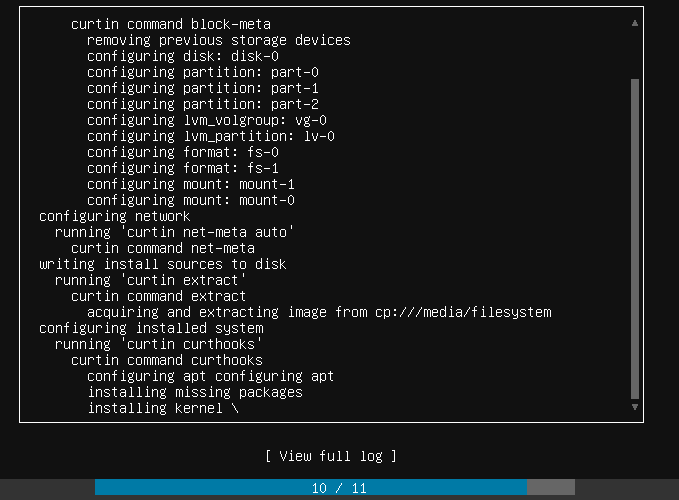Select the 'configuring network' log entry

pos(114,216)
